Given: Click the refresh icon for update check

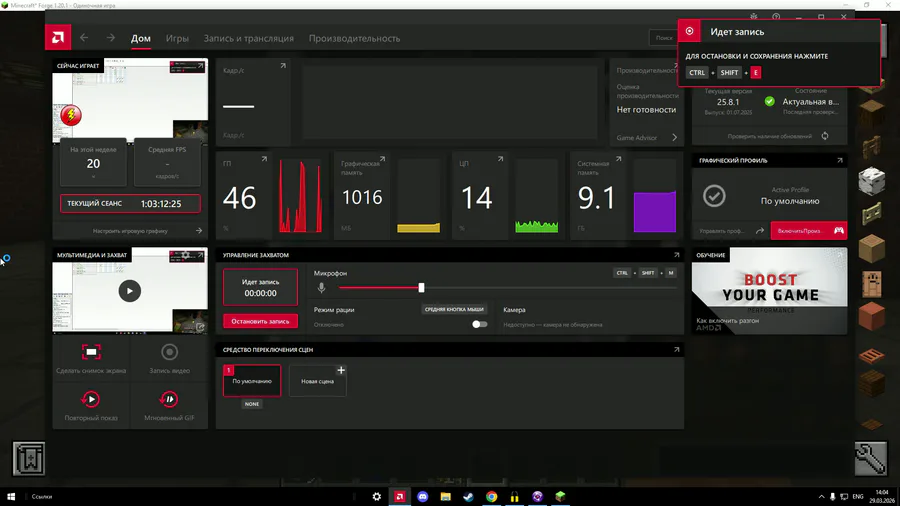Looking at the screenshot, I should (825, 136).
